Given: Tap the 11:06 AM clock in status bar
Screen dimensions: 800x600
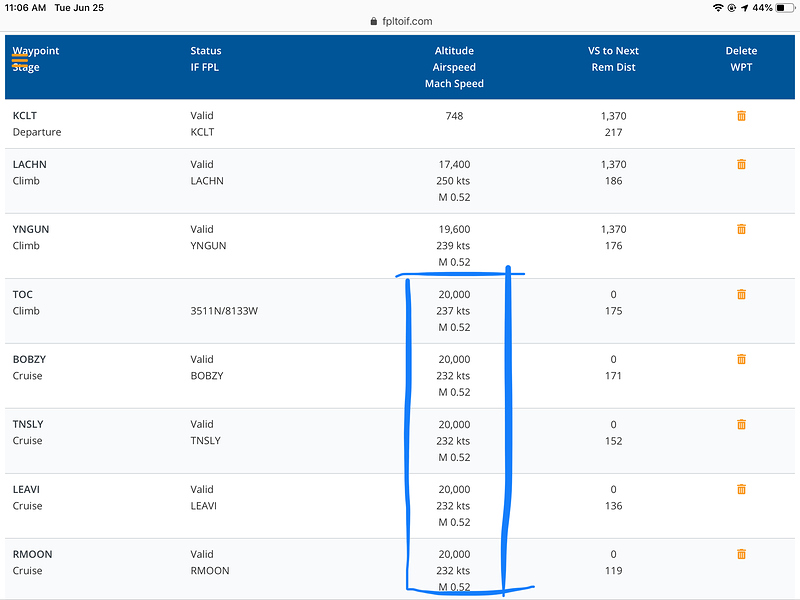Looking at the screenshot, I should point(25,8).
